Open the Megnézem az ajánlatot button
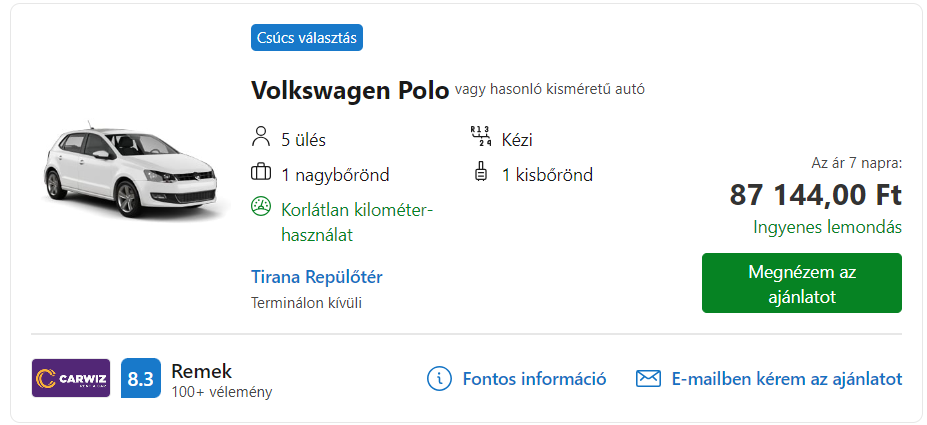The image size is (927, 425). 802,283
